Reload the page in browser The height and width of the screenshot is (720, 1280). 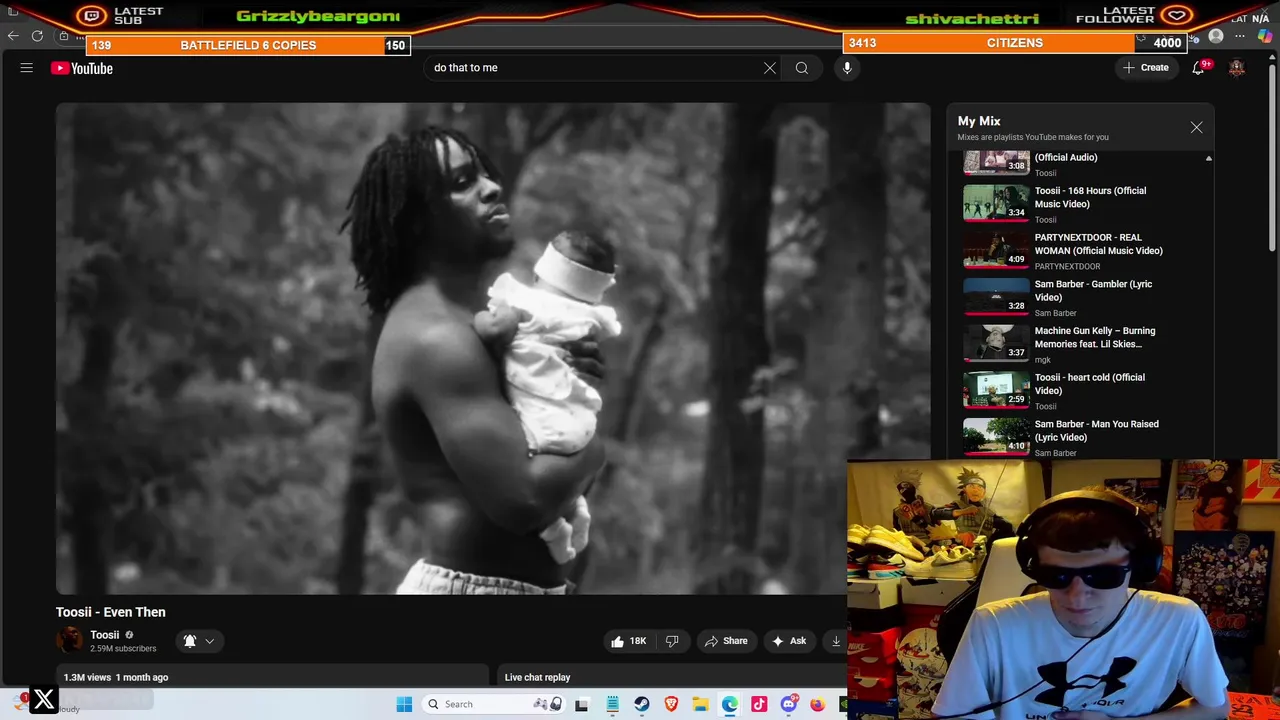[x=37, y=36]
